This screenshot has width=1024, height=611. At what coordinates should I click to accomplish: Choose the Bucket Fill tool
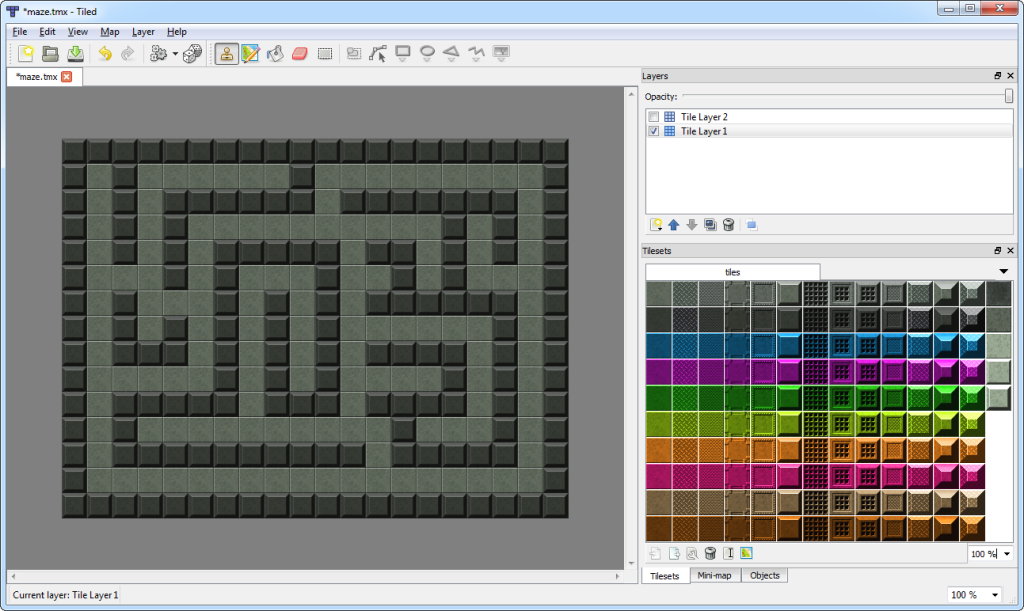click(x=276, y=54)
